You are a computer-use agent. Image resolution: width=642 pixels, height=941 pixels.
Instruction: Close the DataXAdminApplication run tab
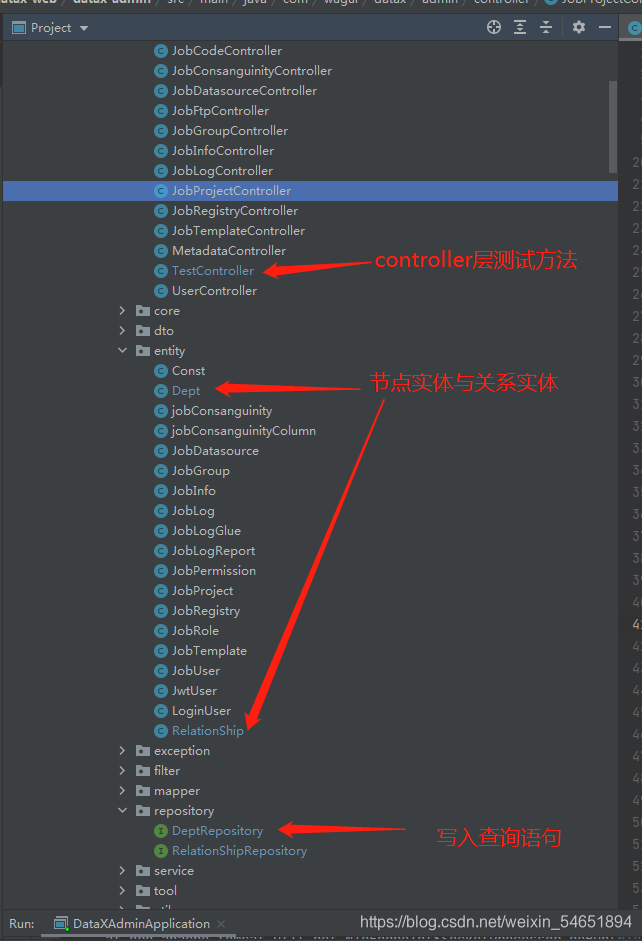pyautogui.click(x=221, y=924)
